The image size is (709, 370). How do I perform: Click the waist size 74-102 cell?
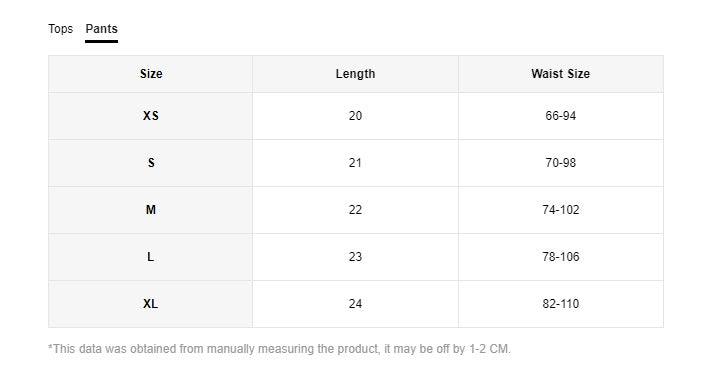click(x=561, y=210)
